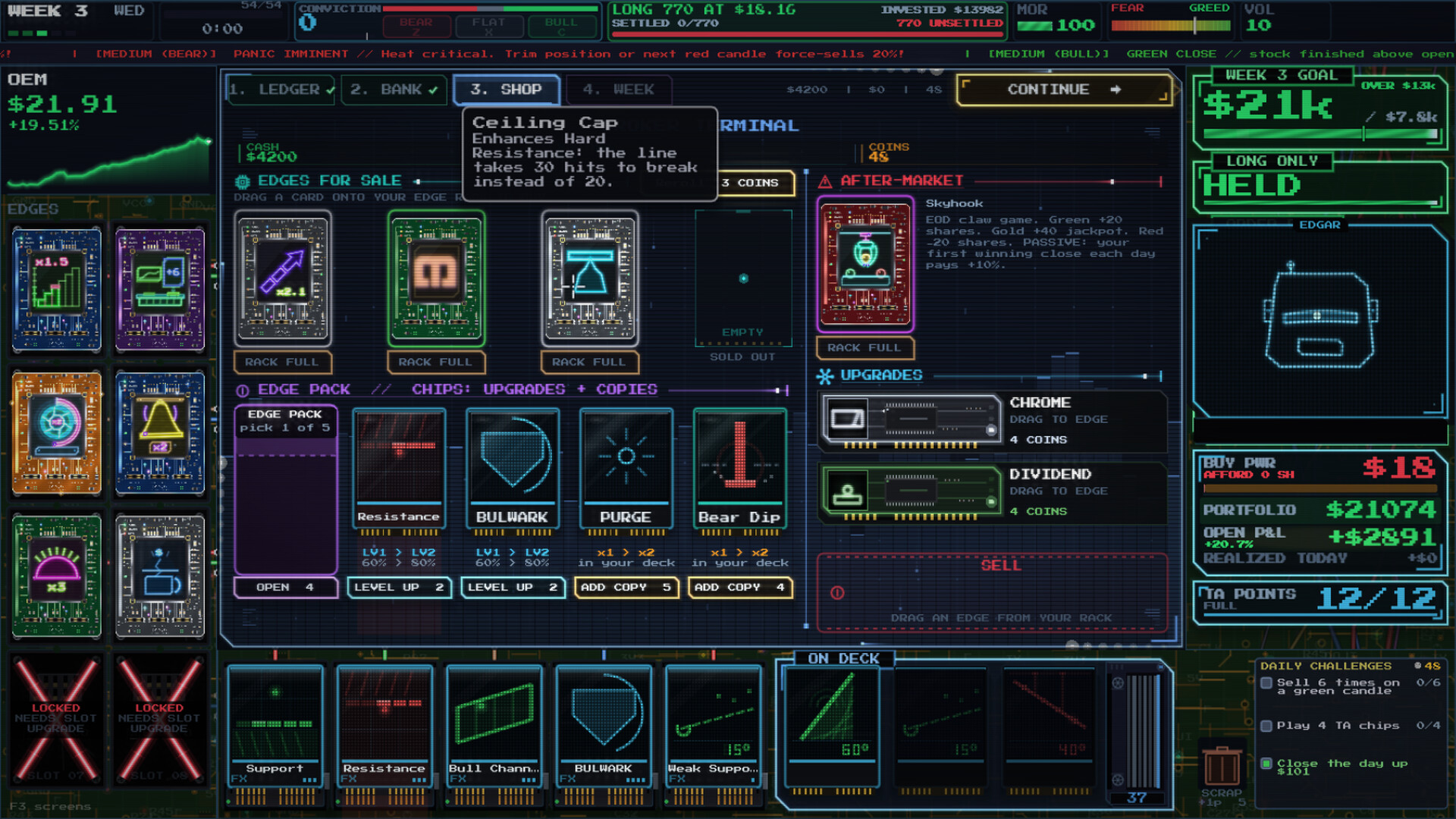The width and height of the screenshot is (1456, 819).
Task: Select the Bear Dip chip card
Action: tap(739, 469)
